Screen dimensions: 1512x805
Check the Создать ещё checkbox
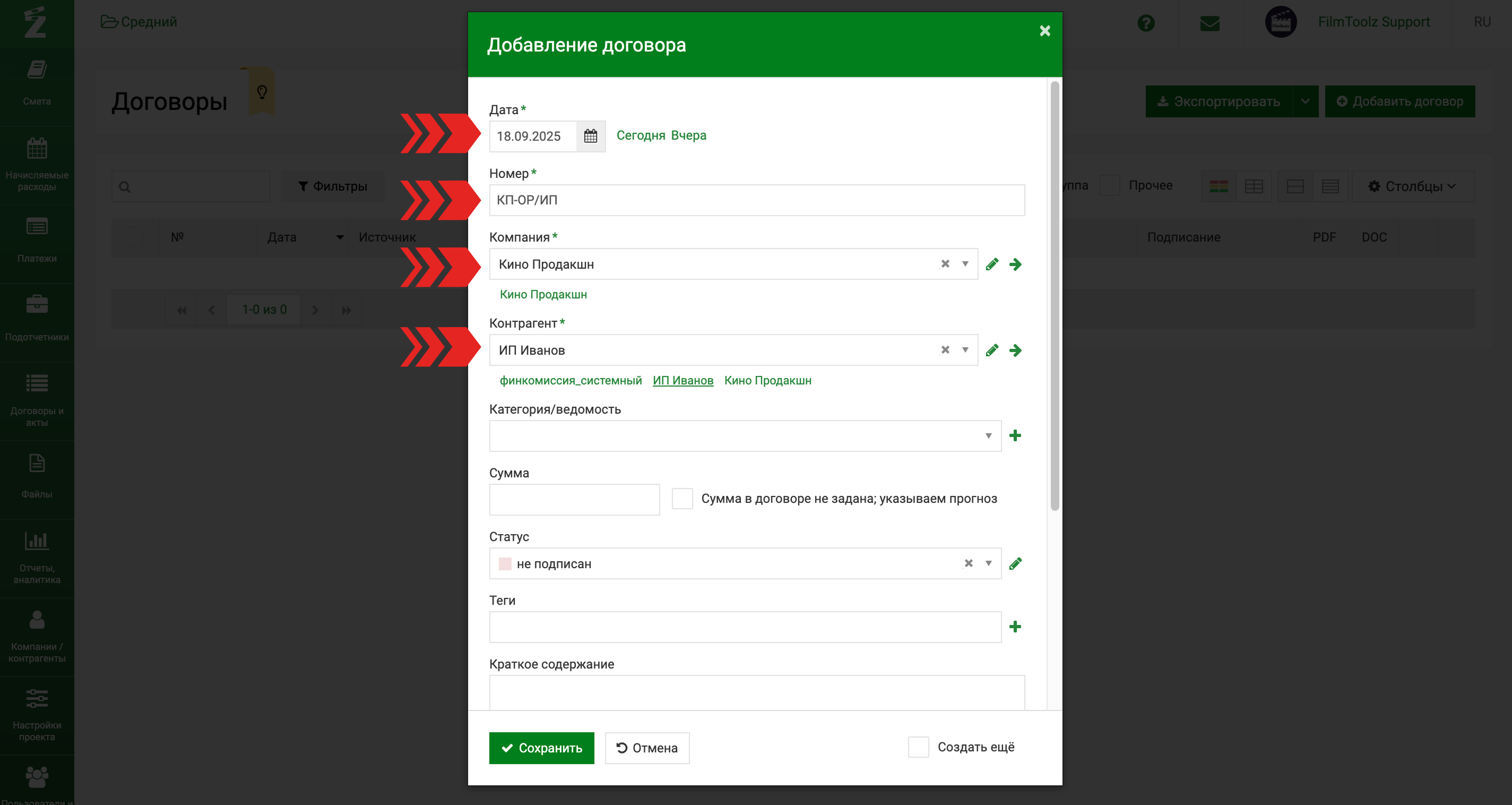point(918,748)
